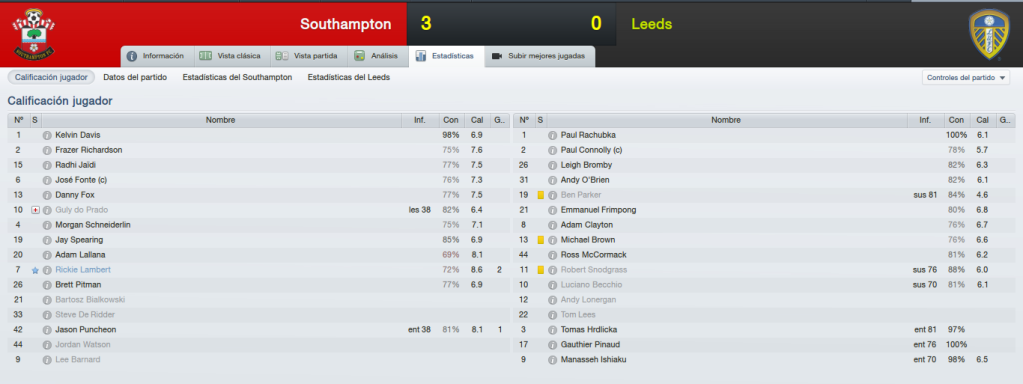
Task: Open info icon beside Rickie Lambert
Action: coord(47,270)
